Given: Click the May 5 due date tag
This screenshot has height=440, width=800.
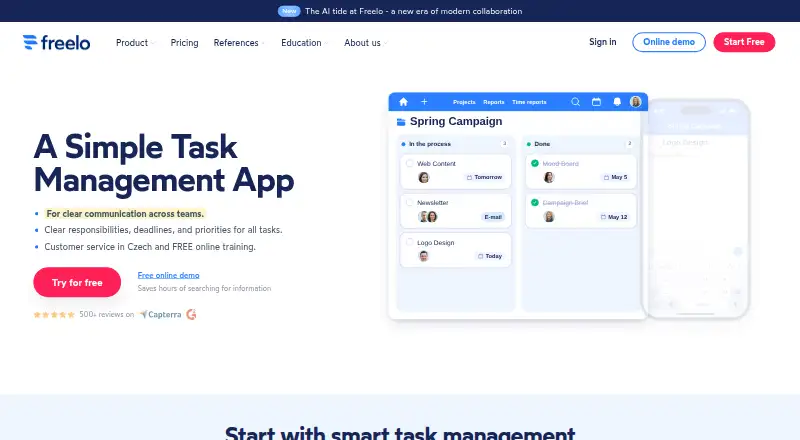Looking at the screenshot, I should click(x=615, y=177).
